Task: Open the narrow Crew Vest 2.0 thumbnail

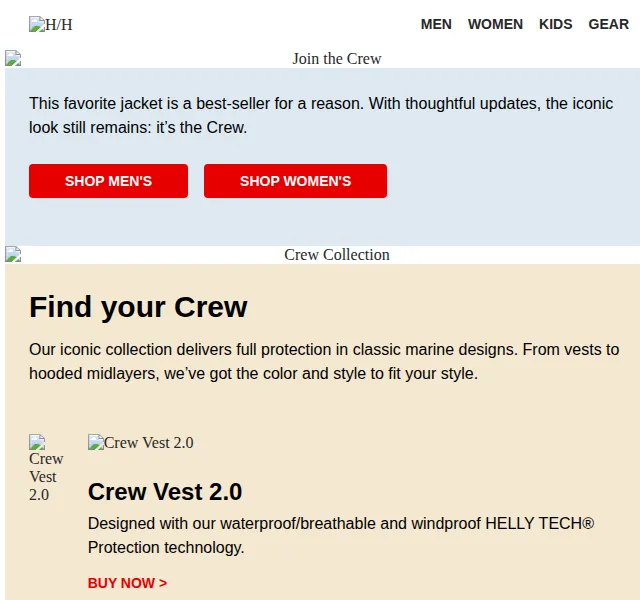Action: [46, 468]
